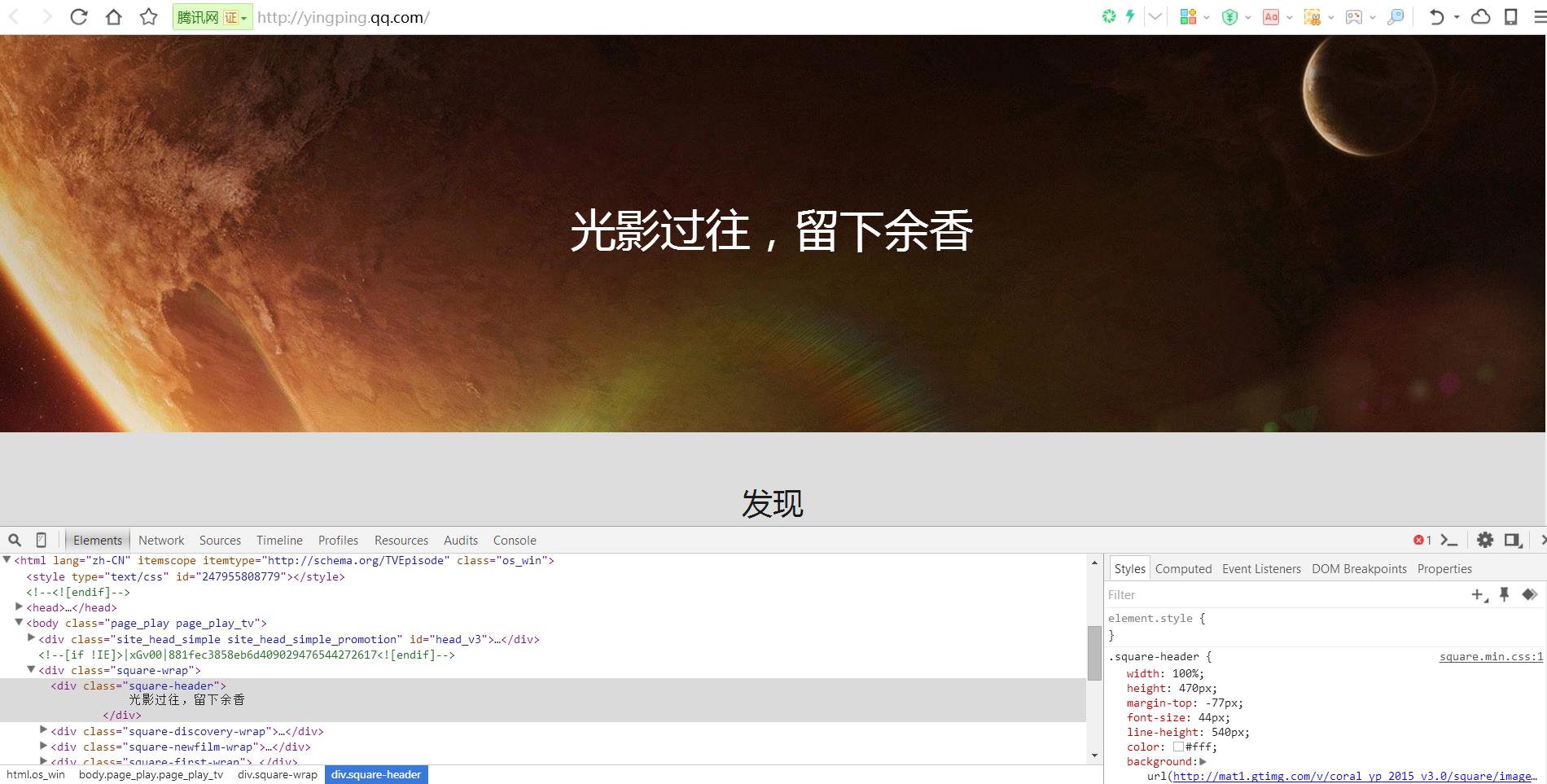1547x784 pixels.
Task: Open DevTools settings gear
Action: (1485, 540)
